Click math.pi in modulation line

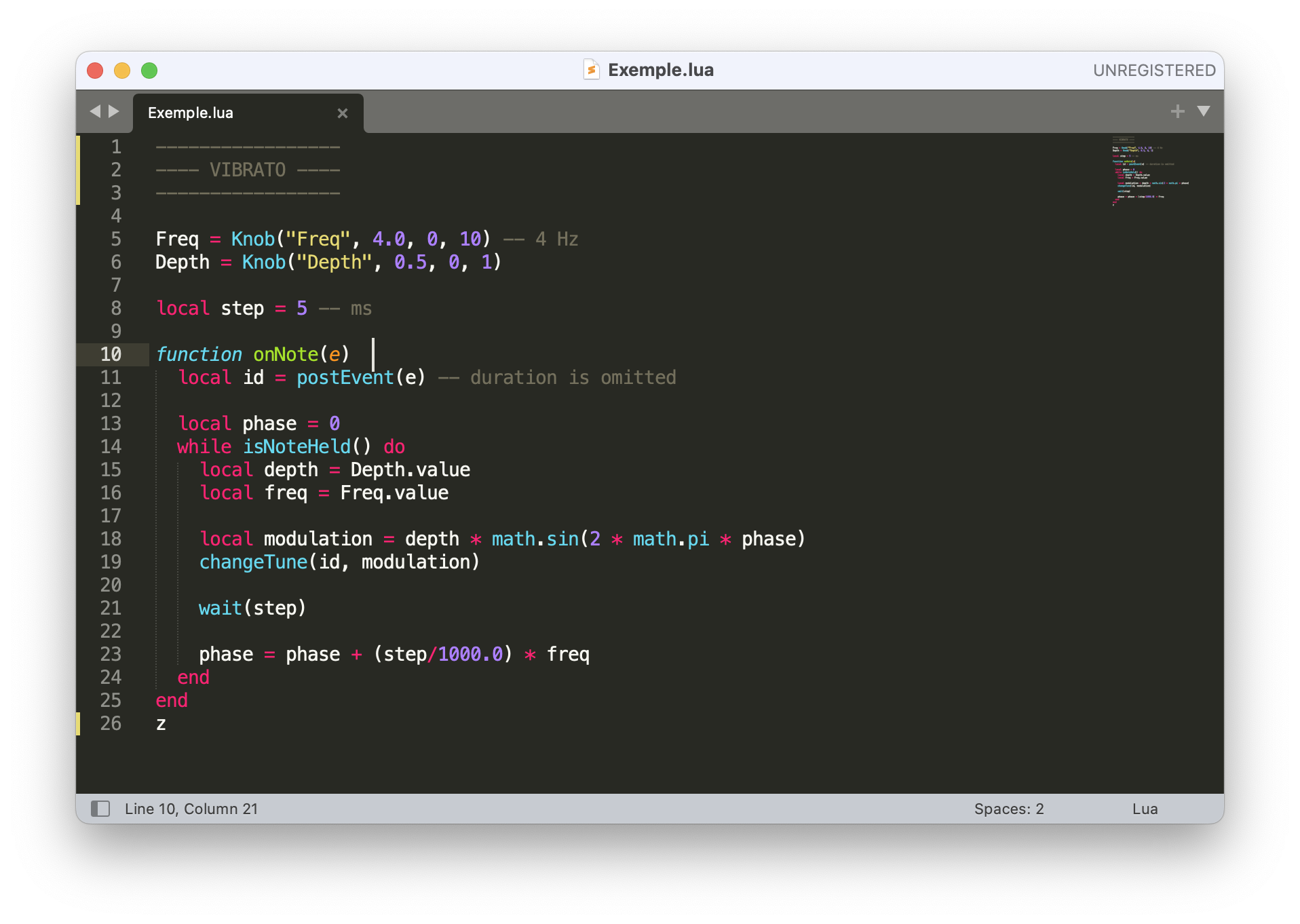(x=670, y=539)
